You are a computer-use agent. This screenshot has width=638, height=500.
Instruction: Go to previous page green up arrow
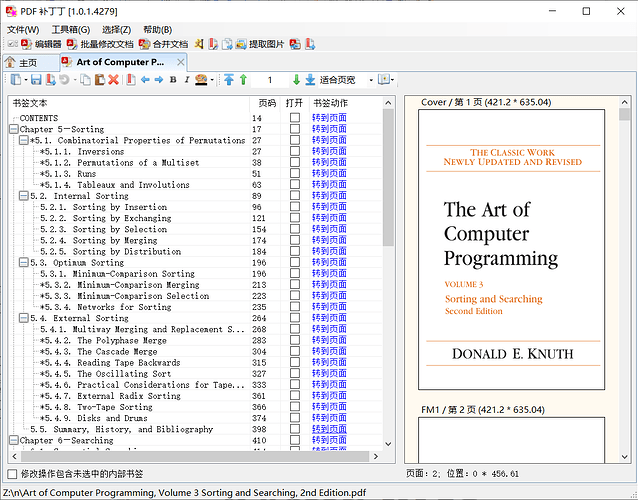(243, 80)
